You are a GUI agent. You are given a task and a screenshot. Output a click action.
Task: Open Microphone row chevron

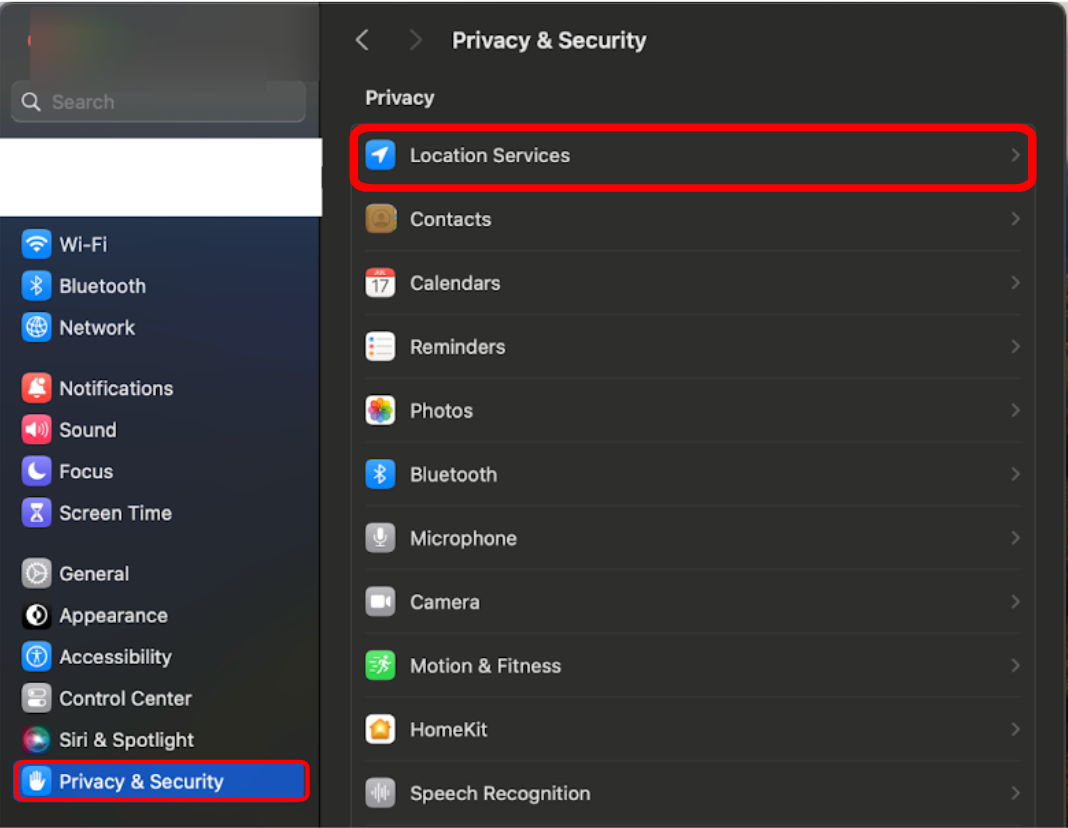[x=1015, y=538]
